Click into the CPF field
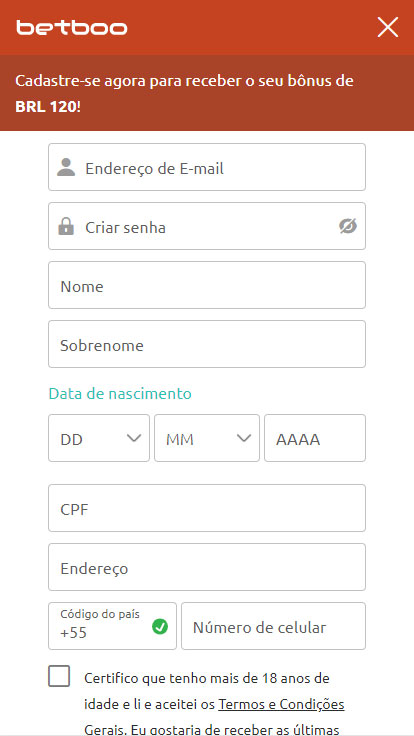414x736 pixels. (207, 508)
